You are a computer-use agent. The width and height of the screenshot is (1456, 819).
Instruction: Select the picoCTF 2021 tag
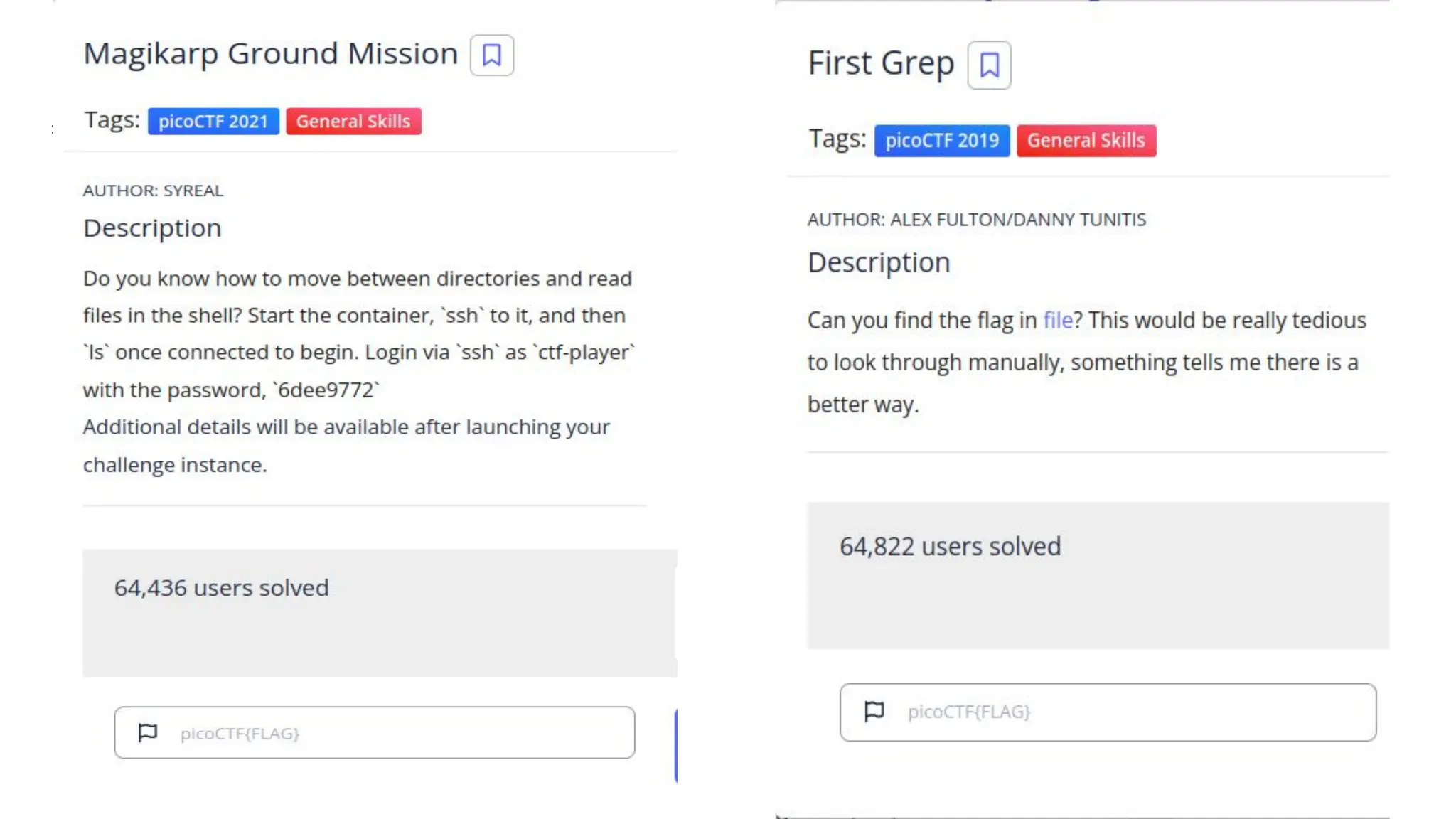click(x=213, y=122)
